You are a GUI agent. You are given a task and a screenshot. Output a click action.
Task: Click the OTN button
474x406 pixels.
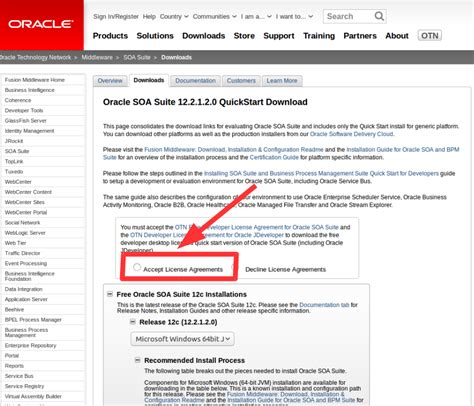coord(430,36)
